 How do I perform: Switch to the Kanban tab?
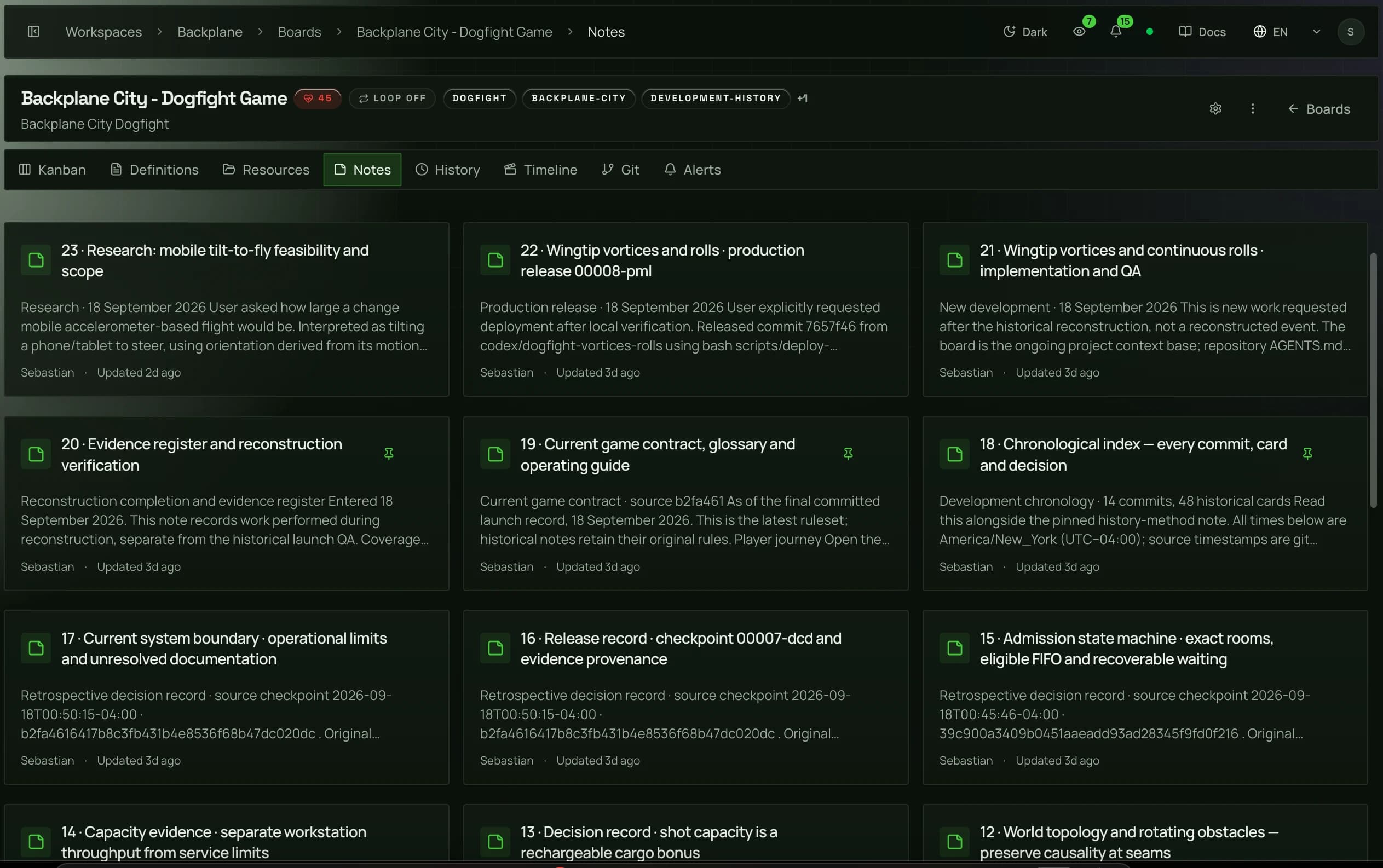[x=52, y=170]
